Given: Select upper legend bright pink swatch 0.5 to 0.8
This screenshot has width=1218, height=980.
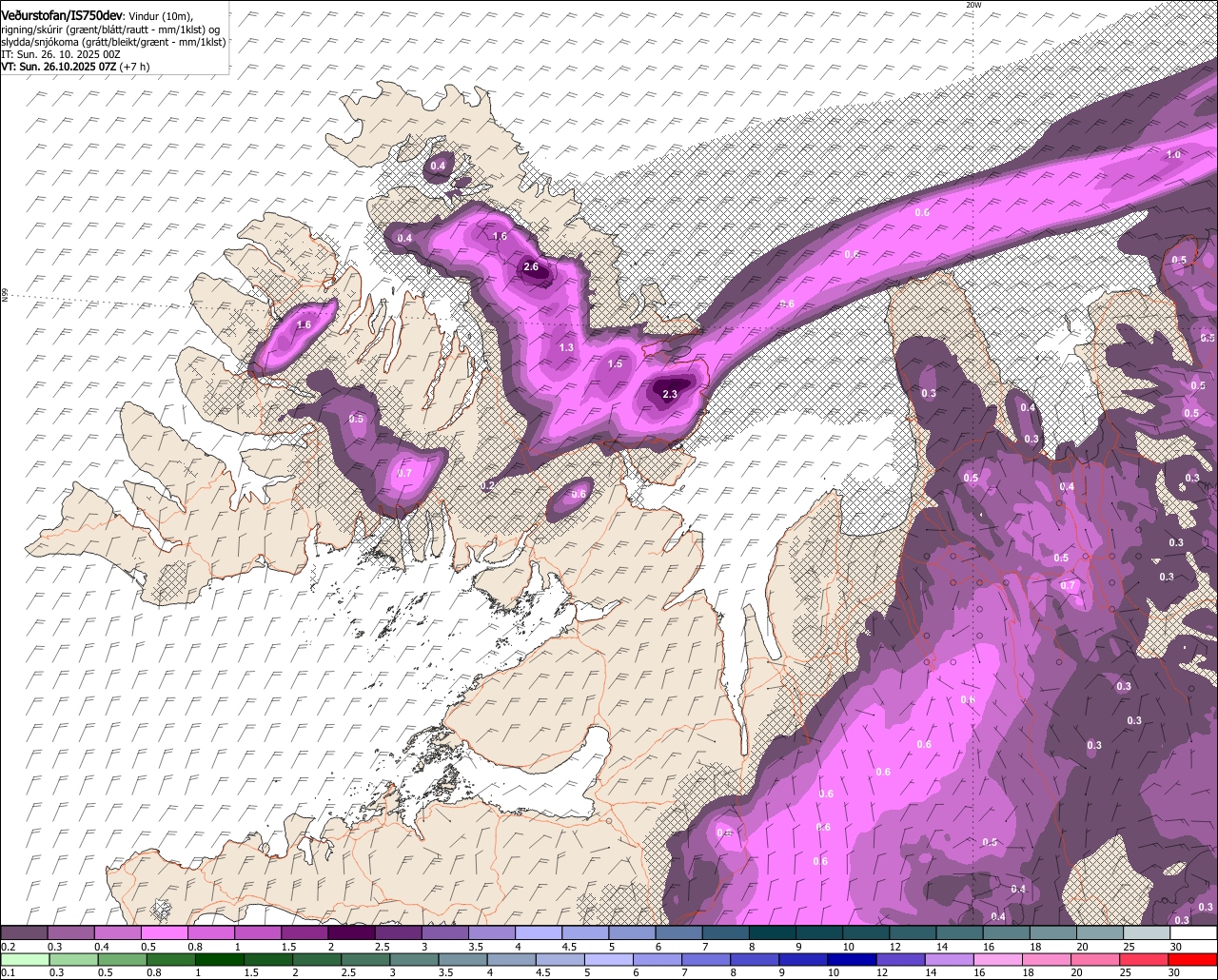Looking at the screenshot, I should tap(165, 933).
